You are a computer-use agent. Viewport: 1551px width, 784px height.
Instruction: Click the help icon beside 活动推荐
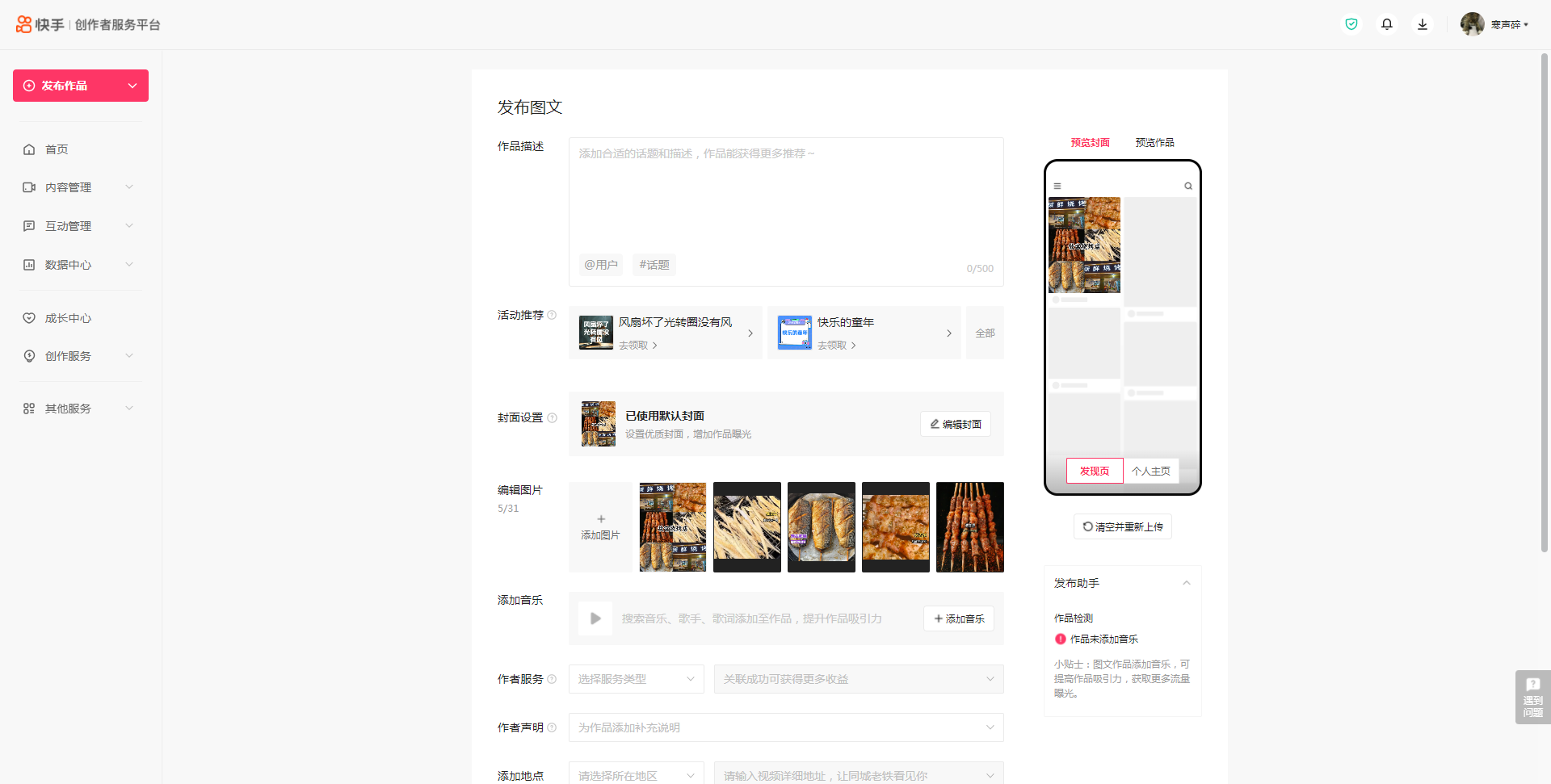click(553, 315)
